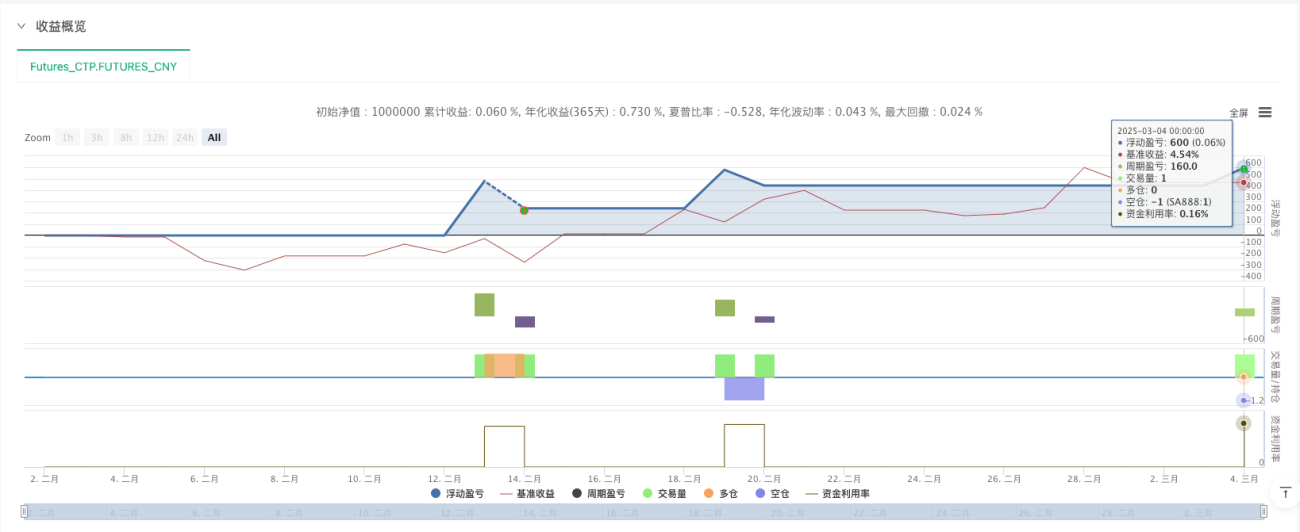This screenshot has width=1300, height=532.
Task: Click the 初始净值 summary statistics line
Action: pos(649,112)
